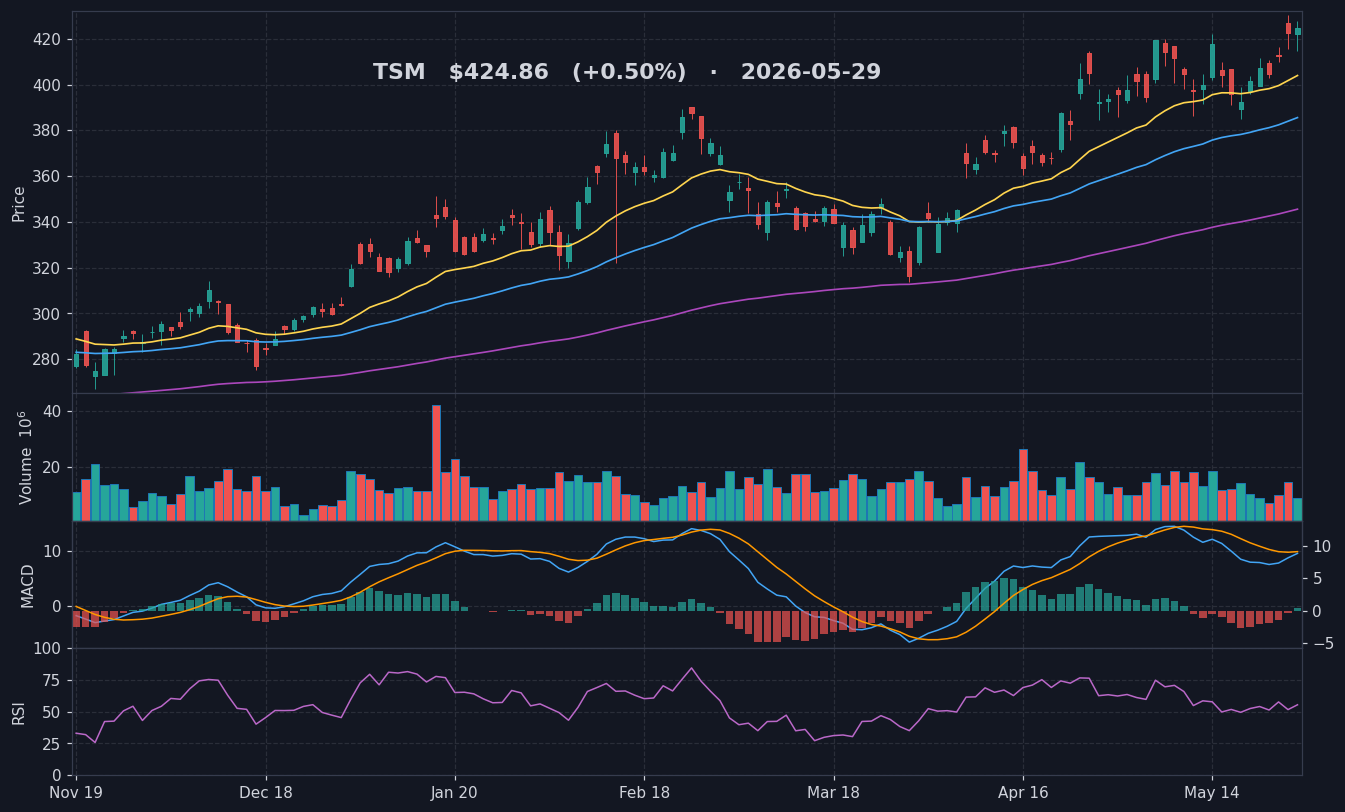Click the RSI axis title
This screenshot has height=812, width=1345.
19,712
